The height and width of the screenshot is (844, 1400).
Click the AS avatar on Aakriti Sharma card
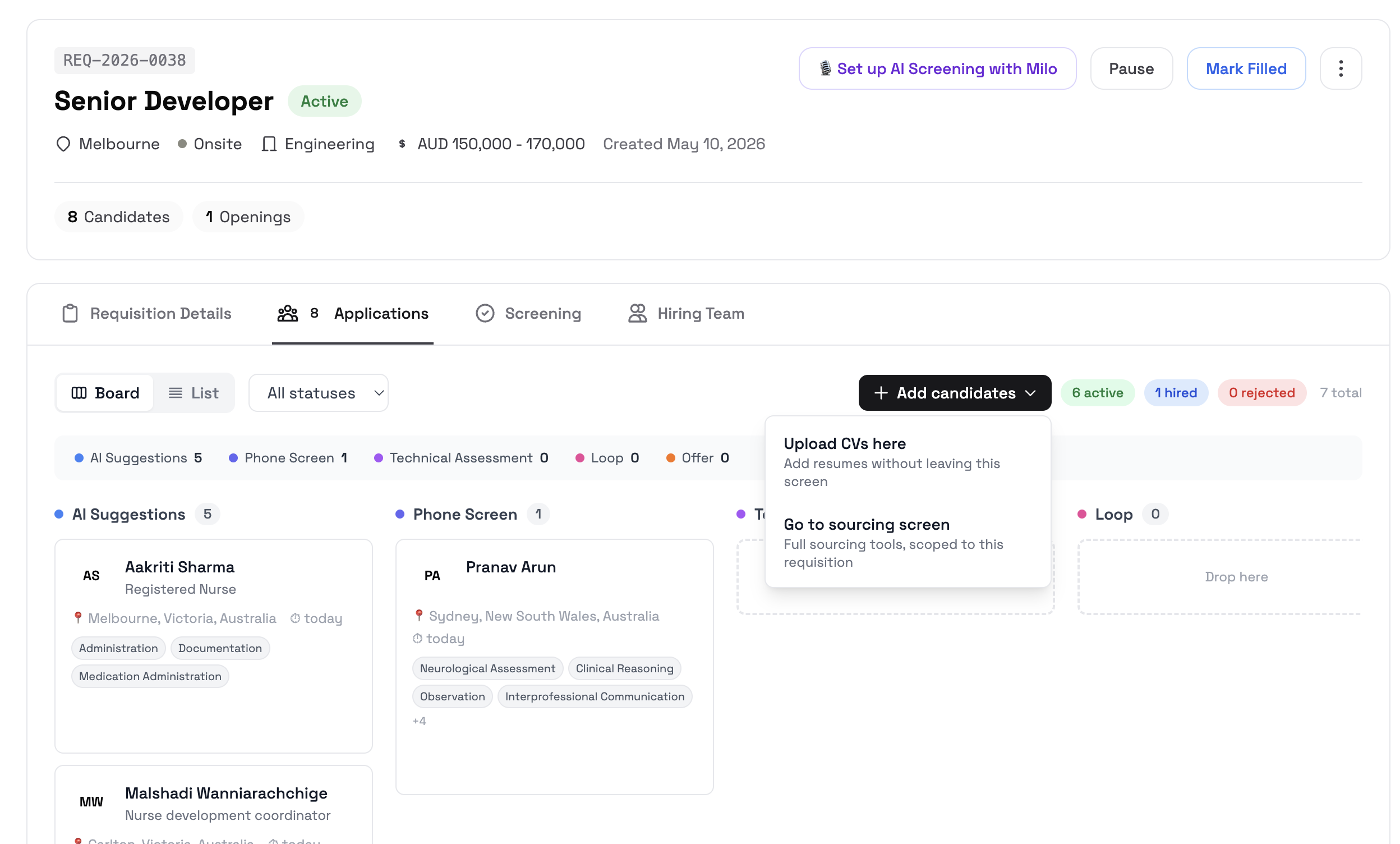[x=91, y=576]
